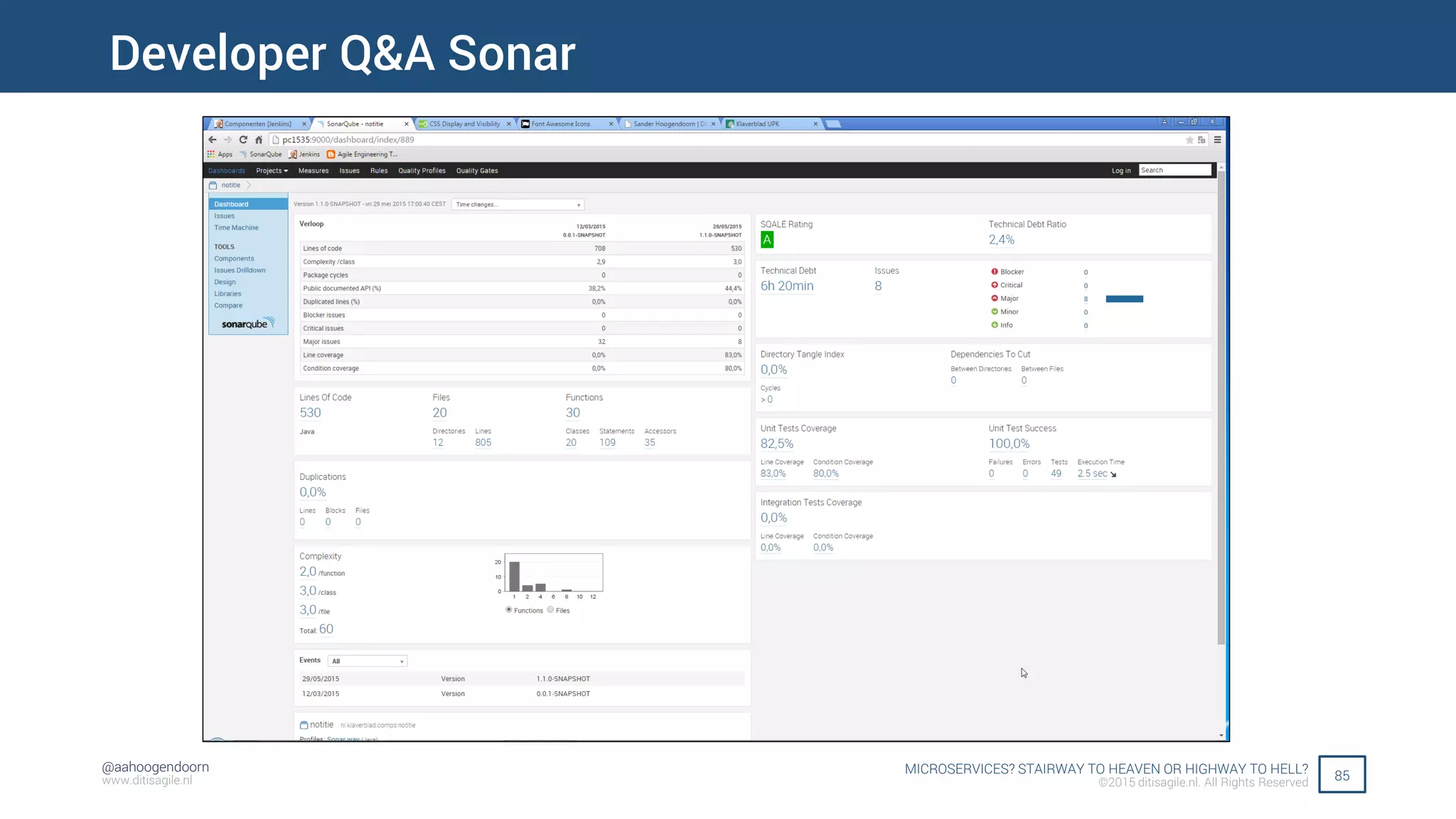Click the notitie project icon in breadcrumb
This screenshot has width=1456, height=819.
point(213,185)
